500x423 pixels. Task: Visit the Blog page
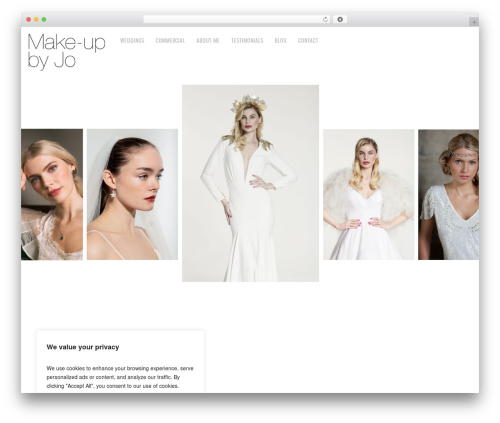(x=280, y=41)
